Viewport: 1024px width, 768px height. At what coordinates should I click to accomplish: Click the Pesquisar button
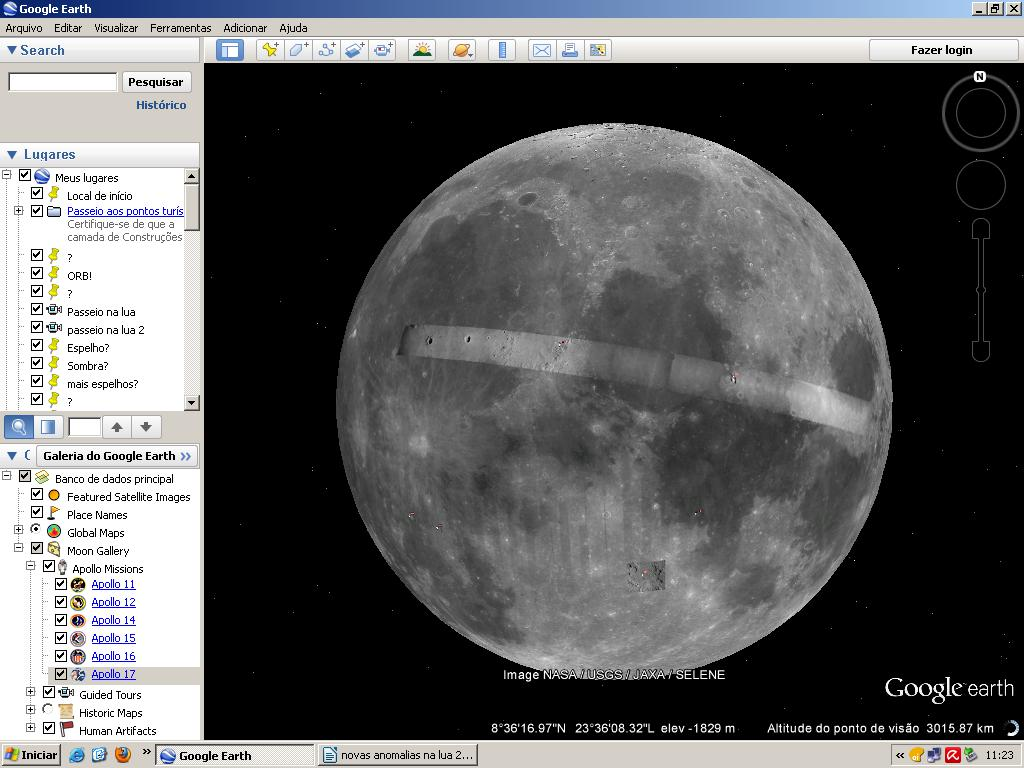coord(156,82)
